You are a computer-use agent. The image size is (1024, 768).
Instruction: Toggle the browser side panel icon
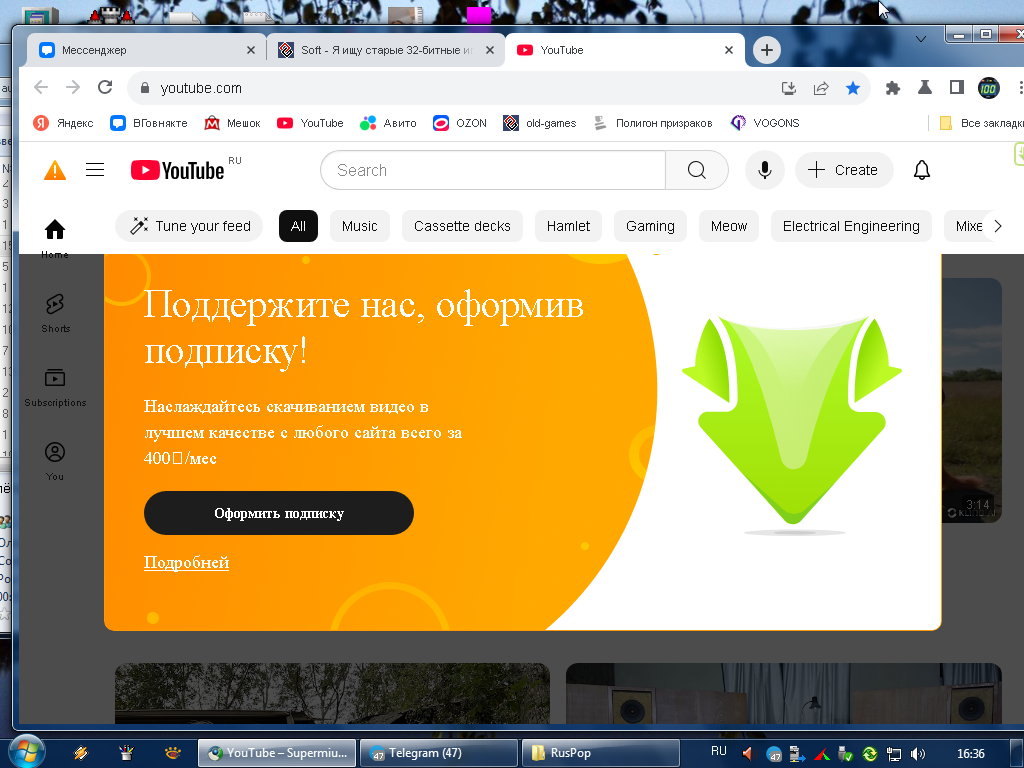pos(957,88)
